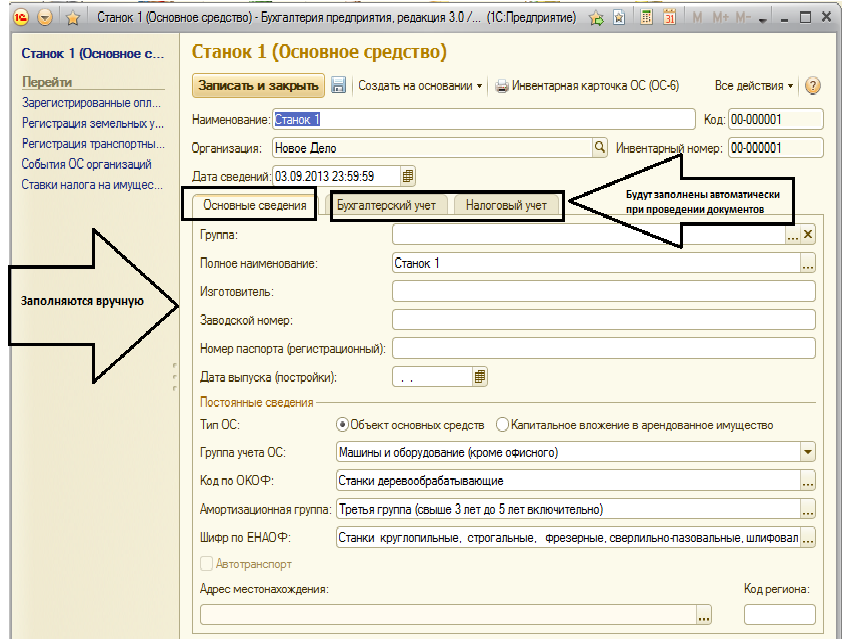Switch to Основные сведения tab
Screen dimensions: 846x639
coord(255,206)
